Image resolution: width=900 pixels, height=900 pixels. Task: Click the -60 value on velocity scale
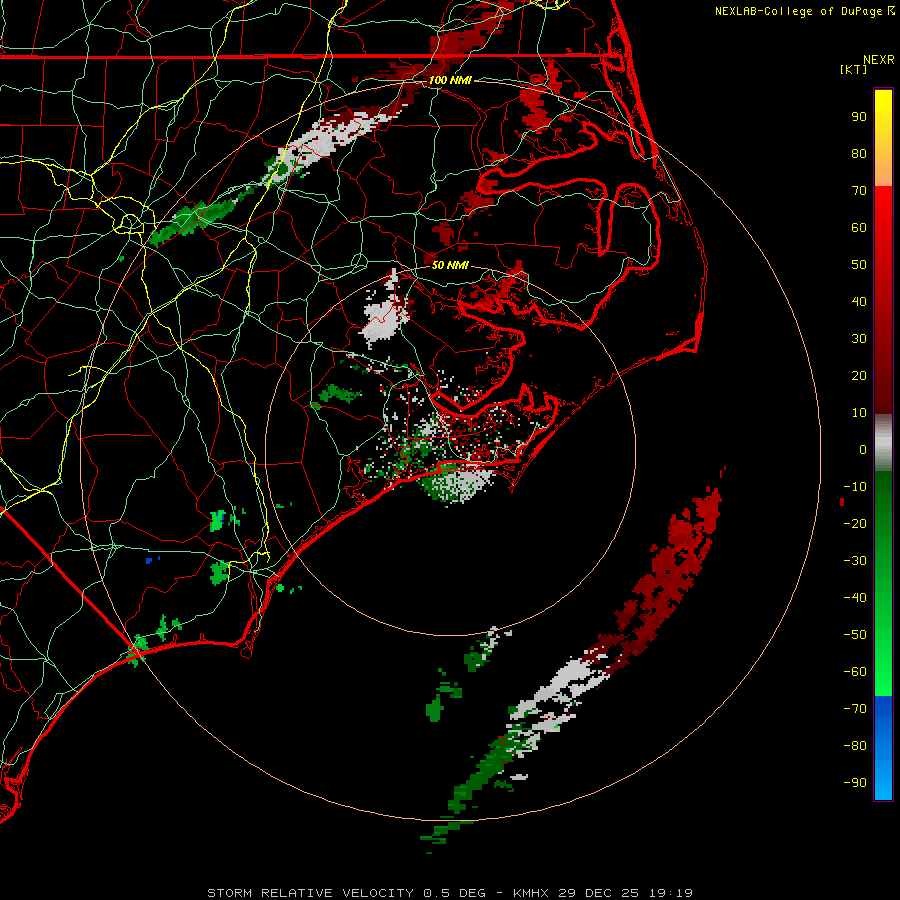coord(855,672)
